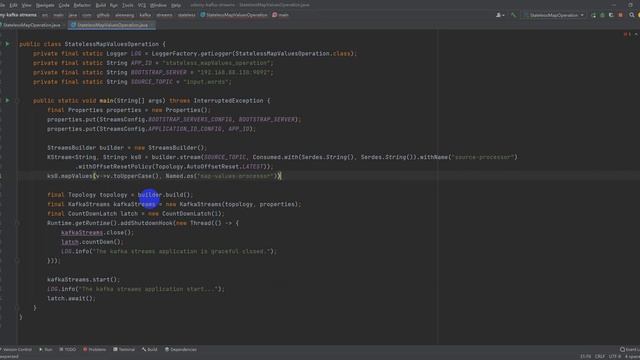Click the cursor line:column position indicator
The height and width of the screenshot is (360, 640).
[585, 356]
